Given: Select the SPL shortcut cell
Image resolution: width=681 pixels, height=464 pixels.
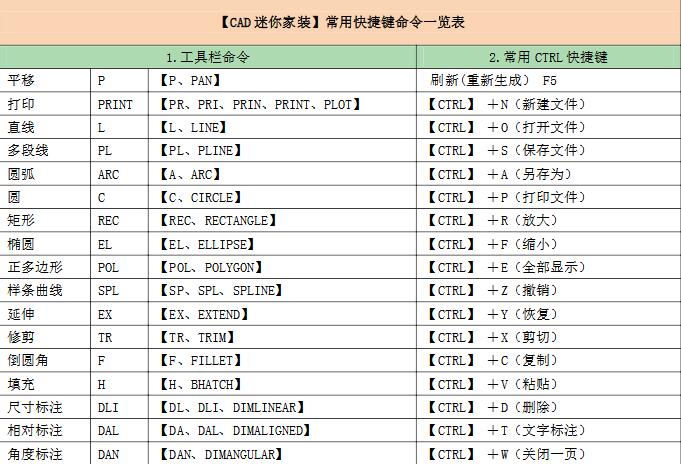Looking at the screenshot, I should [119, 290].
